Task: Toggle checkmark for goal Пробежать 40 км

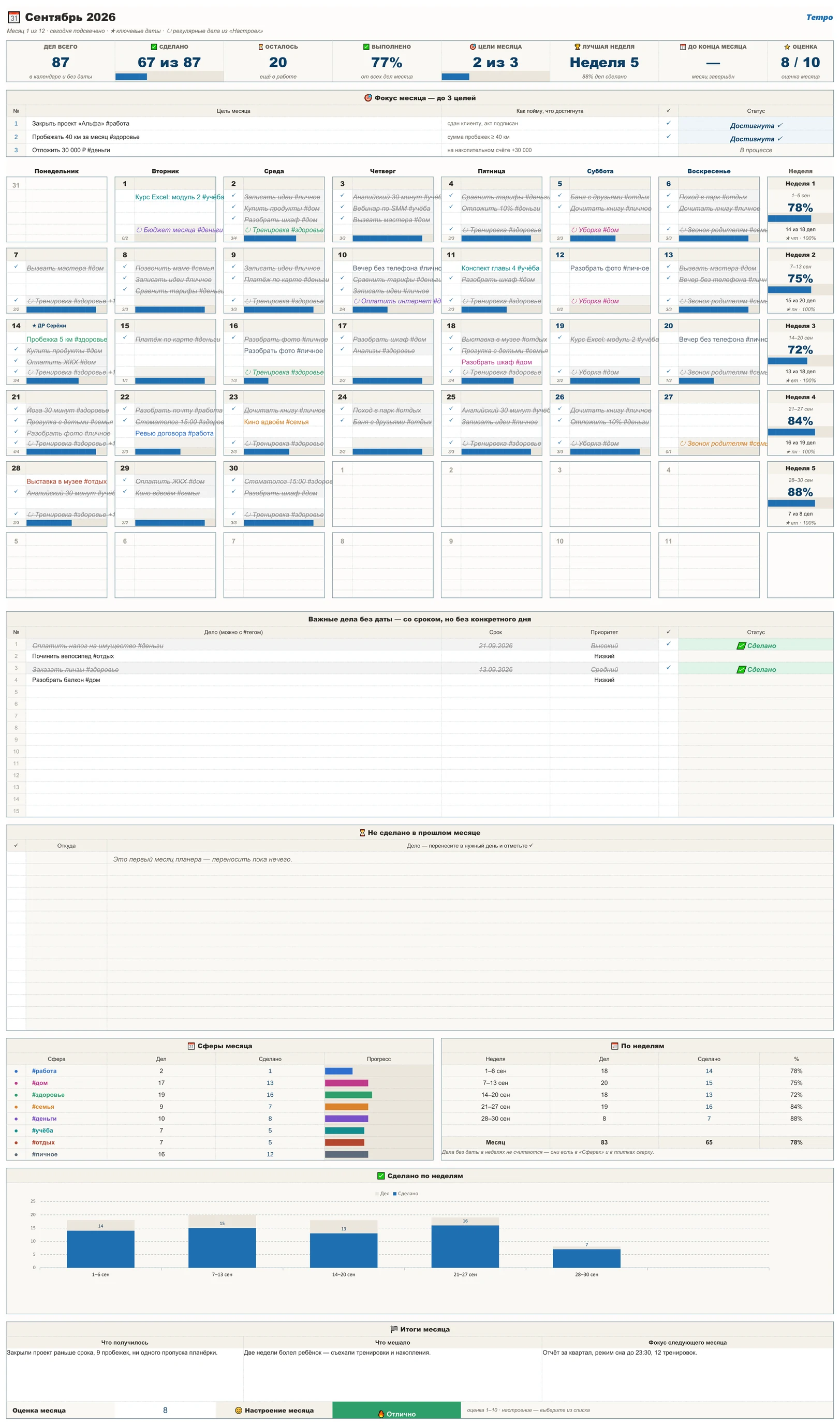Action: coord(669,137)
